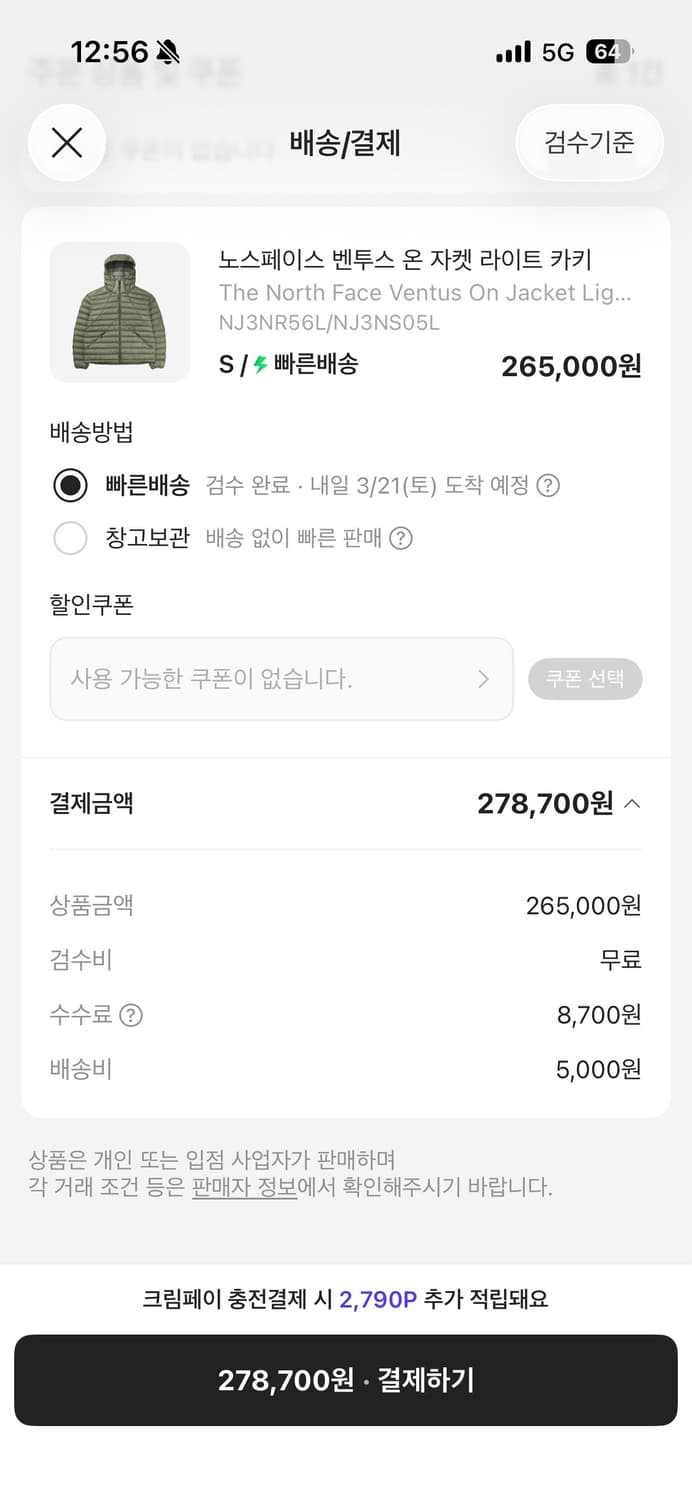
Task: Tap the muted notification bell icon
Action: 167,50
